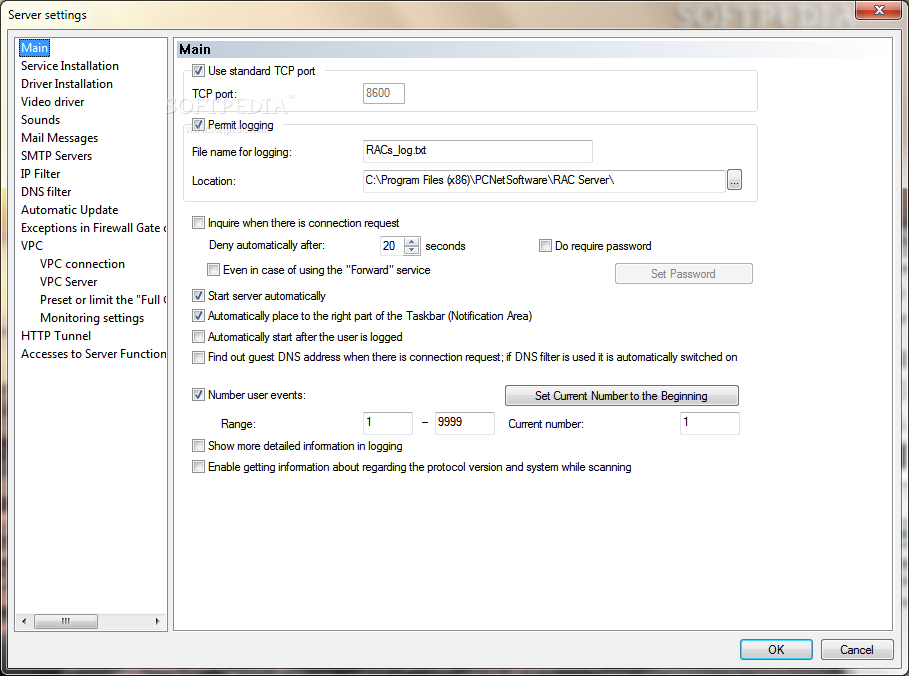Confirm settings with OK button
This screenshot has height=676, width=909.
(x=776, y=649)
